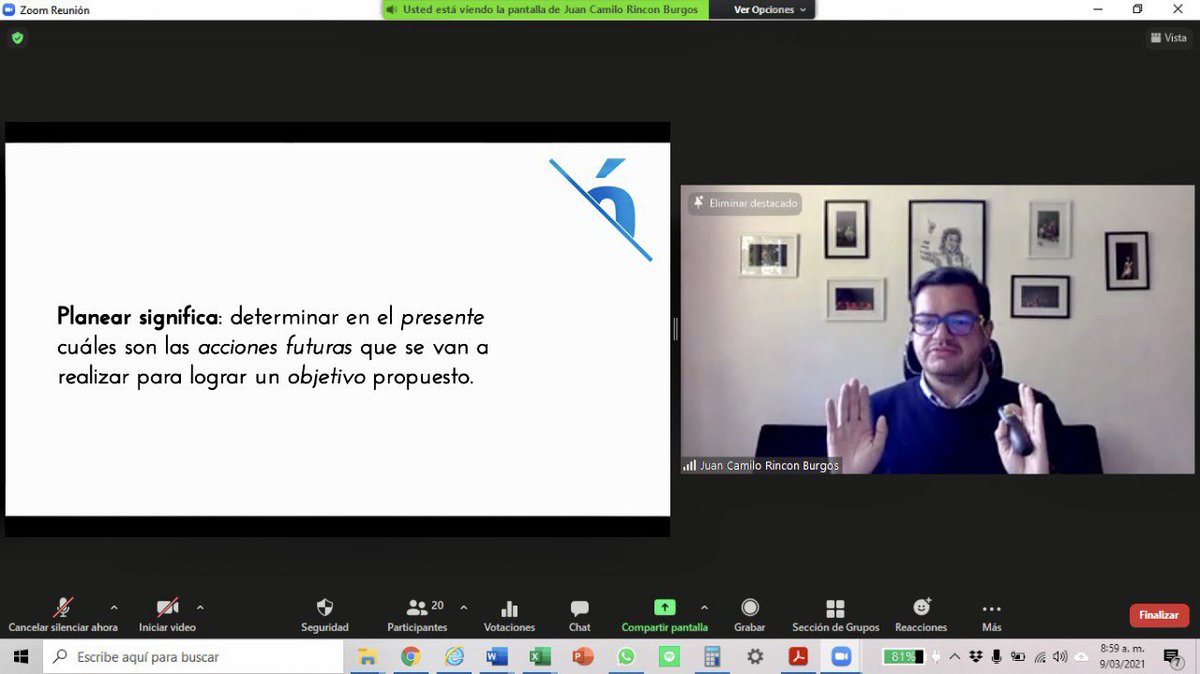Unmute microphone via Cancelar silenciar ahora
The width and height of the screenshot is (1200, 674).
63,615
